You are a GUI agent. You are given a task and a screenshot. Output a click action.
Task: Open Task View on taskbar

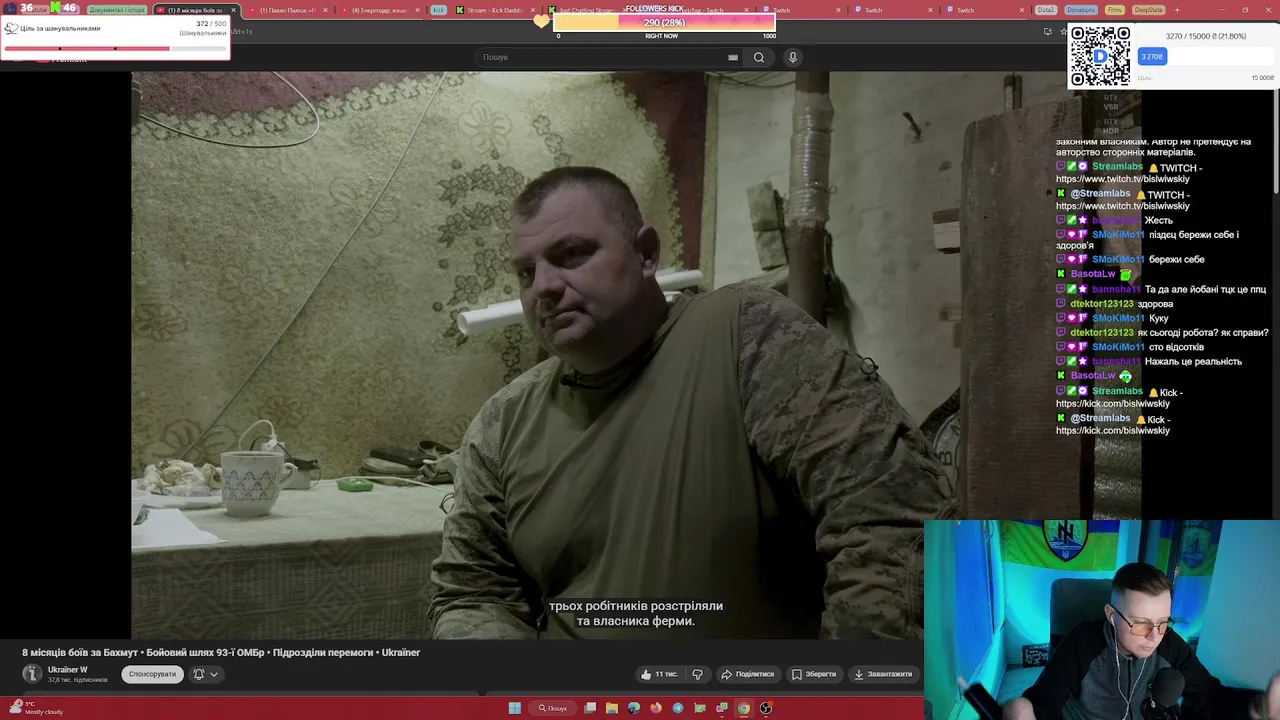tap(591, 708)
